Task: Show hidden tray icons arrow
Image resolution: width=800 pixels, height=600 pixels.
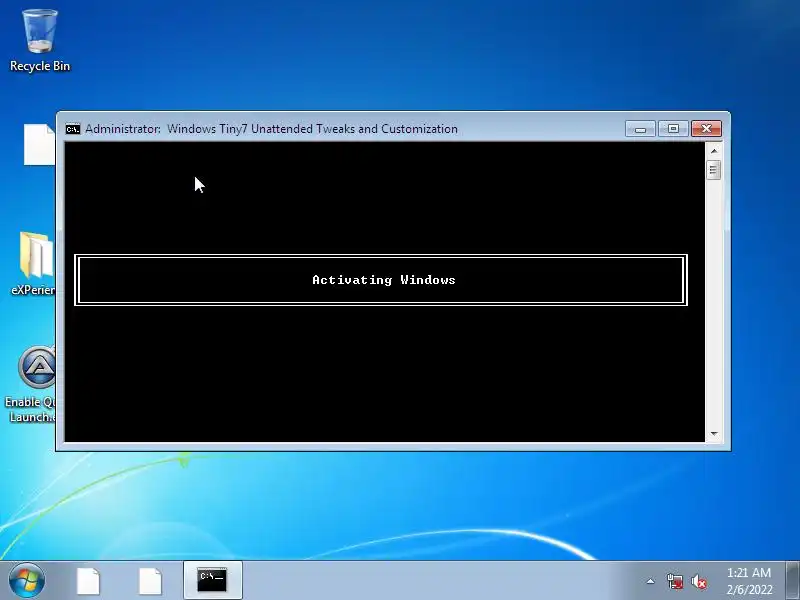Action: 651,581
